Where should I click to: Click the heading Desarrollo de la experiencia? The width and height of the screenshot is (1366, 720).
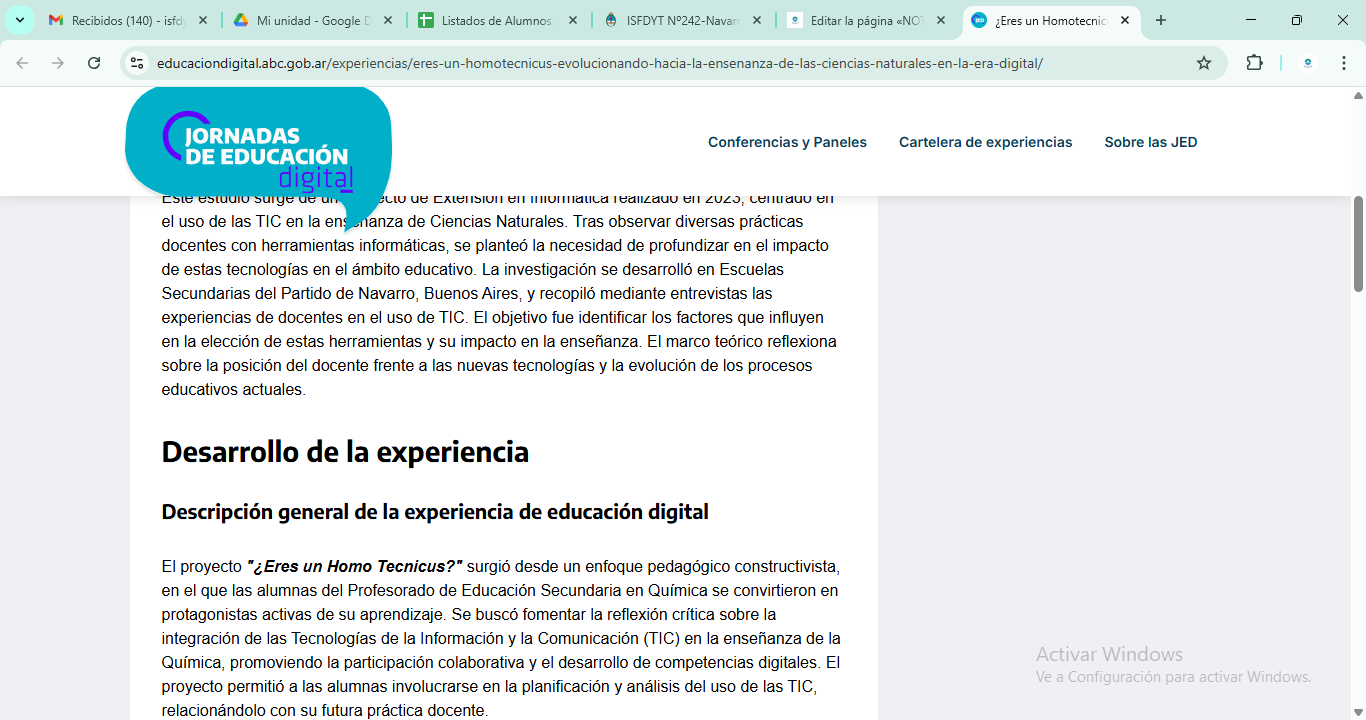point(345,452)
